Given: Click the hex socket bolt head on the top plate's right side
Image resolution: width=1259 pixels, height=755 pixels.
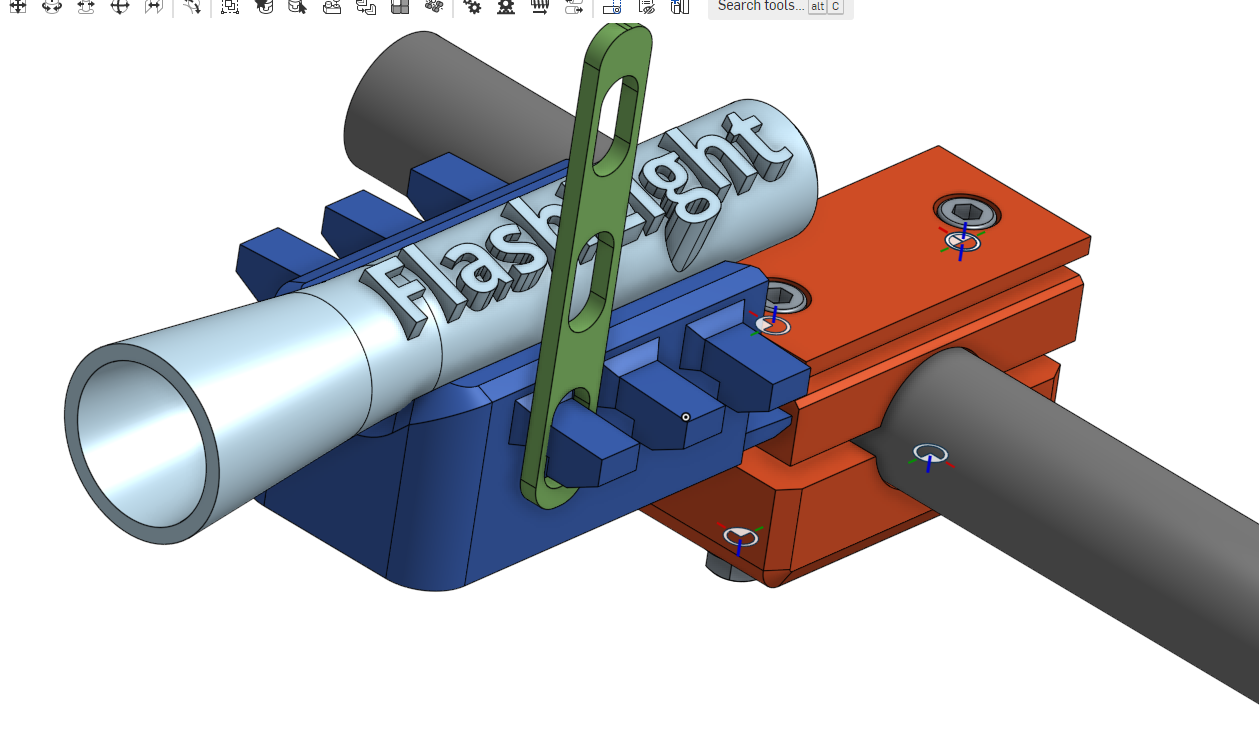Looking at the screenshot, I should tap(969, 210).
